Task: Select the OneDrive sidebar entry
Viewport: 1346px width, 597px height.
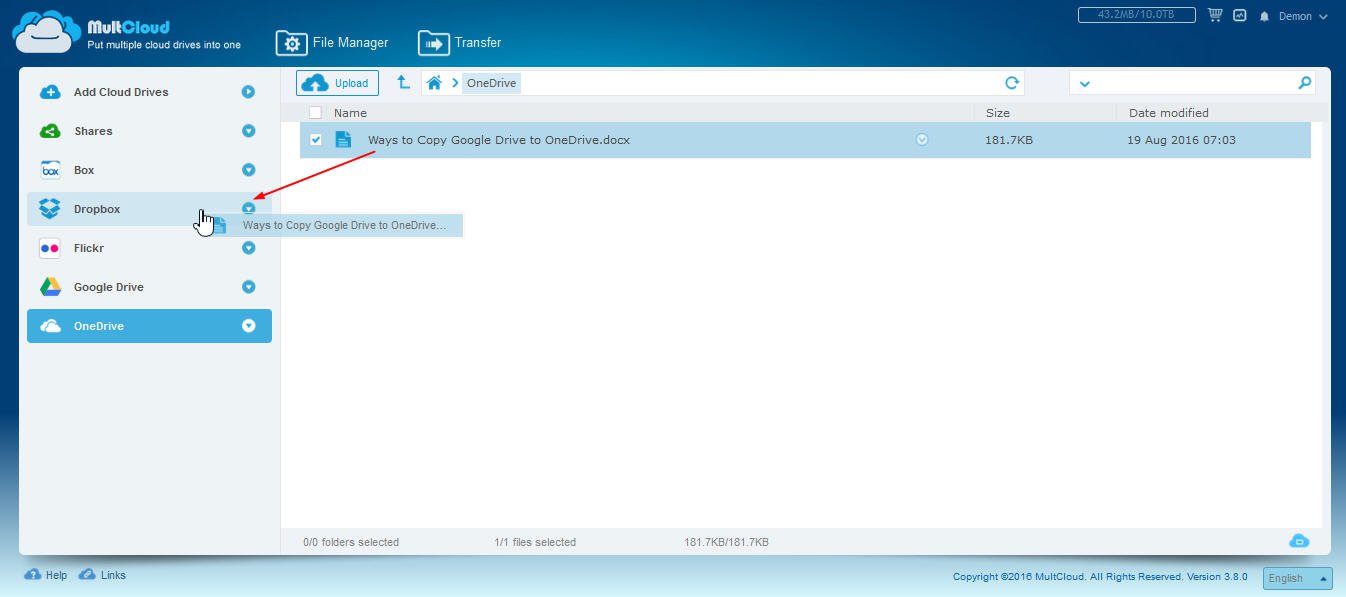Action: tap(149, 326)
